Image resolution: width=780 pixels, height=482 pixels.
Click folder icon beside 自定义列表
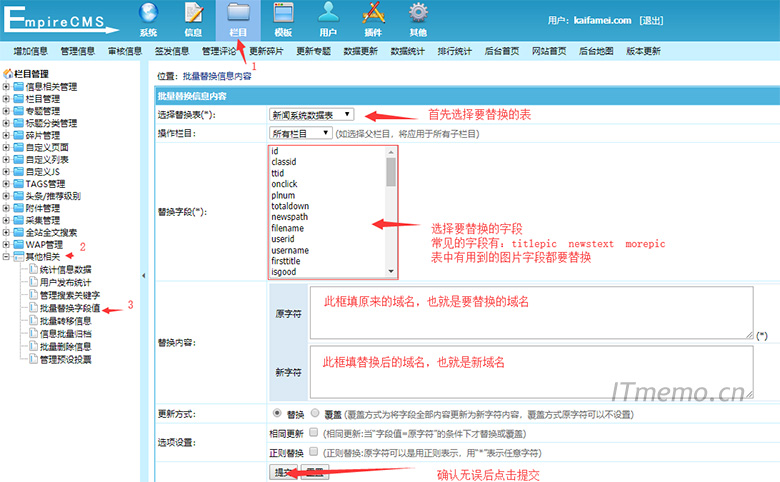pos(18,159)
